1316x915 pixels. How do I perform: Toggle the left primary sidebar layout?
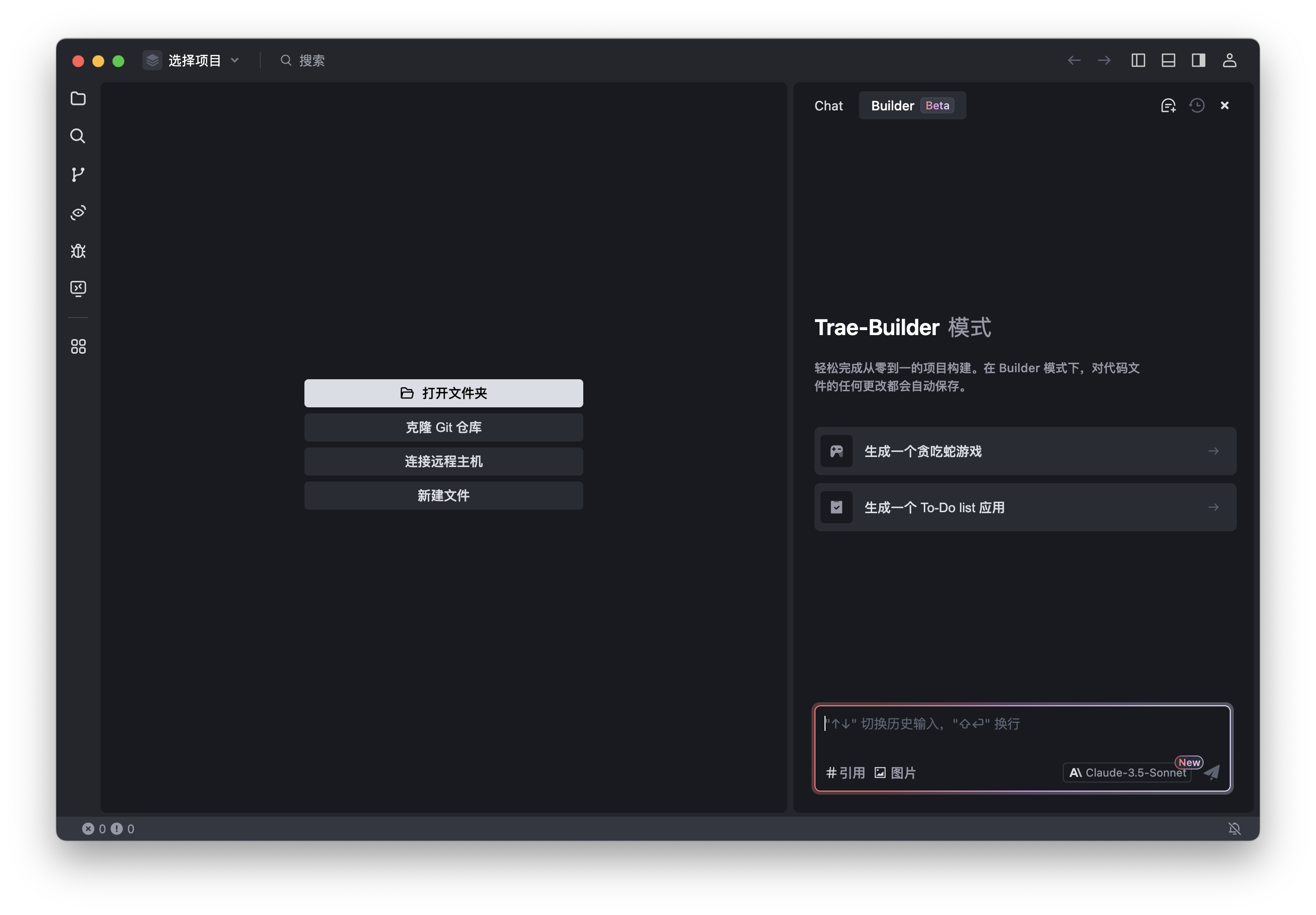click(x=1138, y=60)
